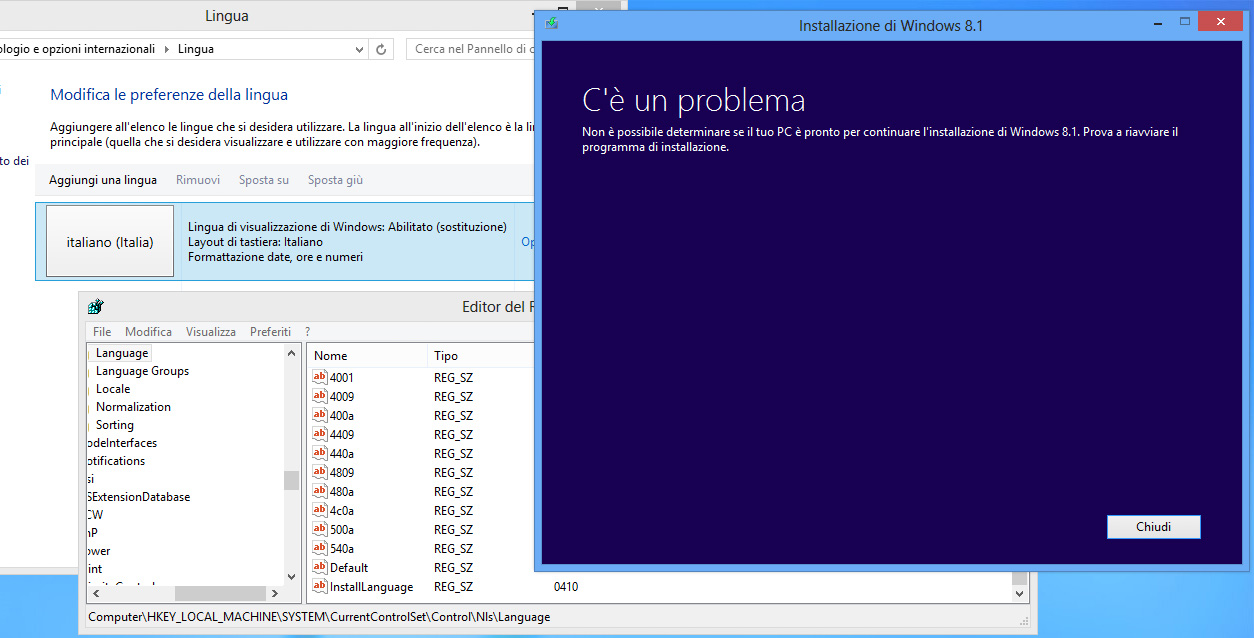Viewport: 1254px width, 638px height.
Task: Select the 4409 registry value icon
Action: point(320,434)
